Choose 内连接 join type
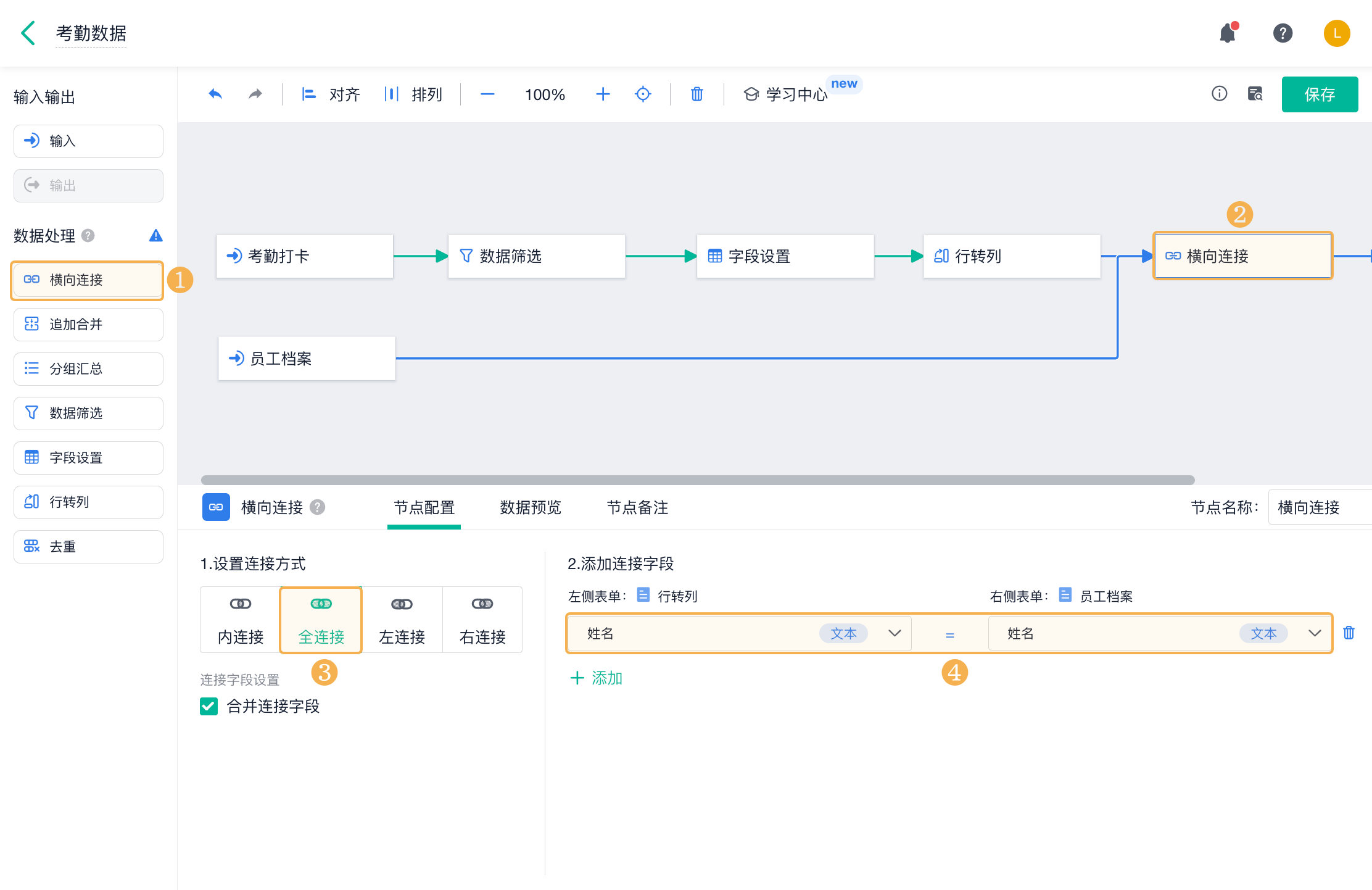Viewport: 1372px width, 890px height. [x=241, y=620]
